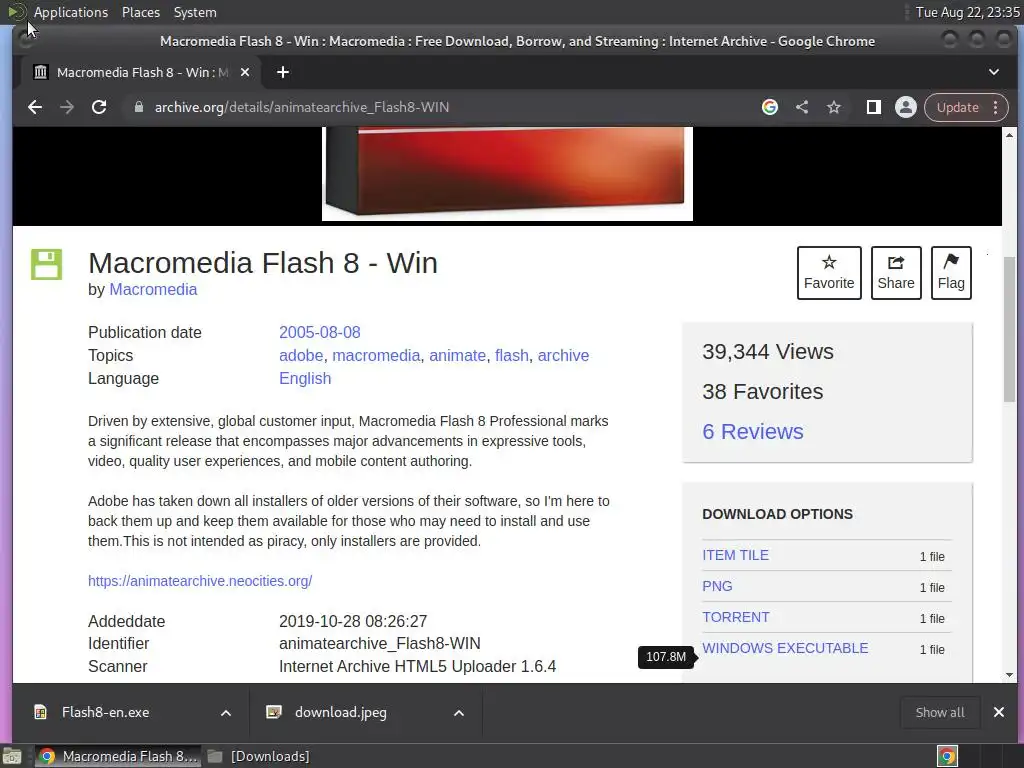Viewport: 1024px width, 768px height.
Task: Click the Flash8-en.exe download file icon
Action: click(40, 712)
